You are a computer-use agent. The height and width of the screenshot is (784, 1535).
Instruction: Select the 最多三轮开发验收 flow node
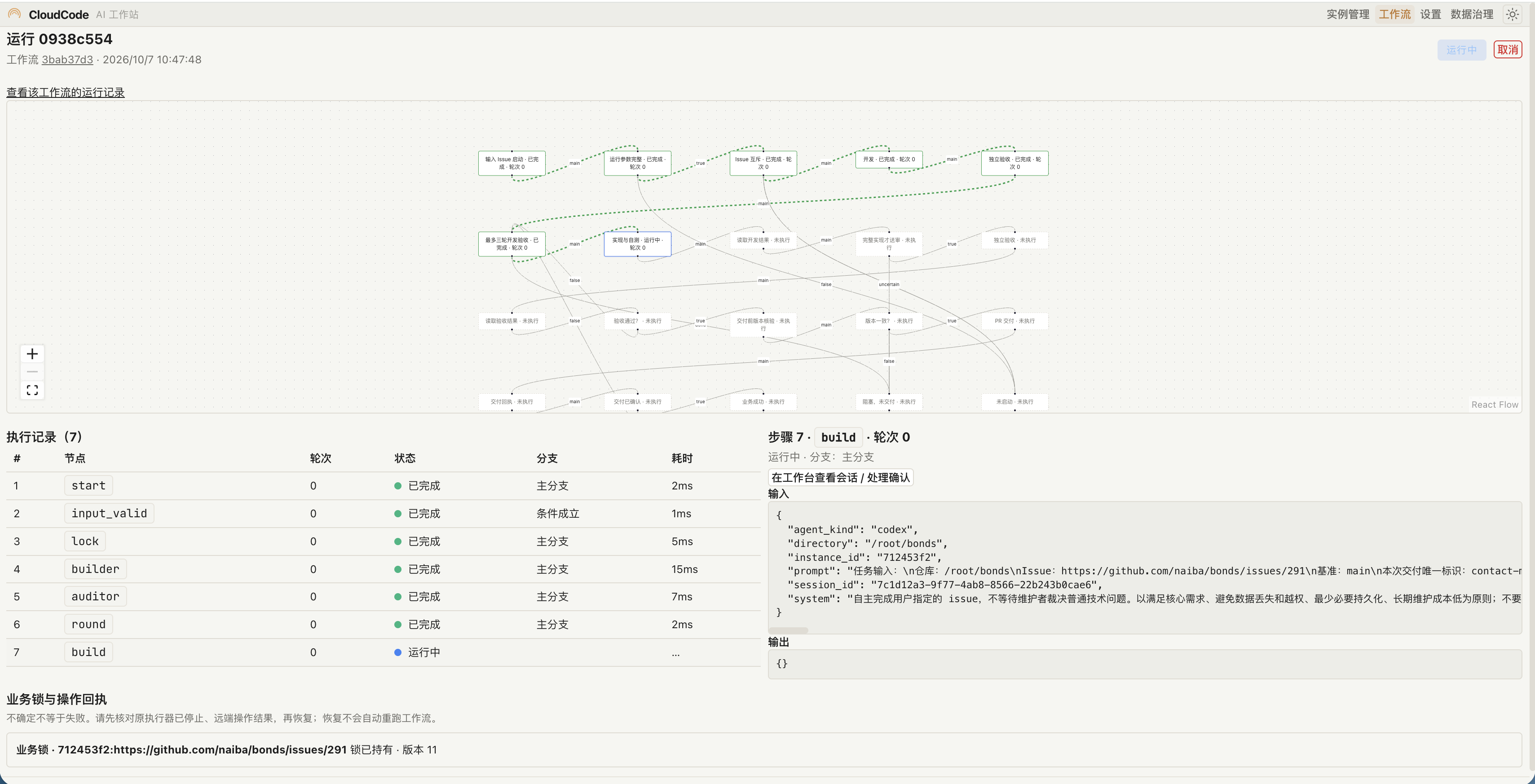512,244
